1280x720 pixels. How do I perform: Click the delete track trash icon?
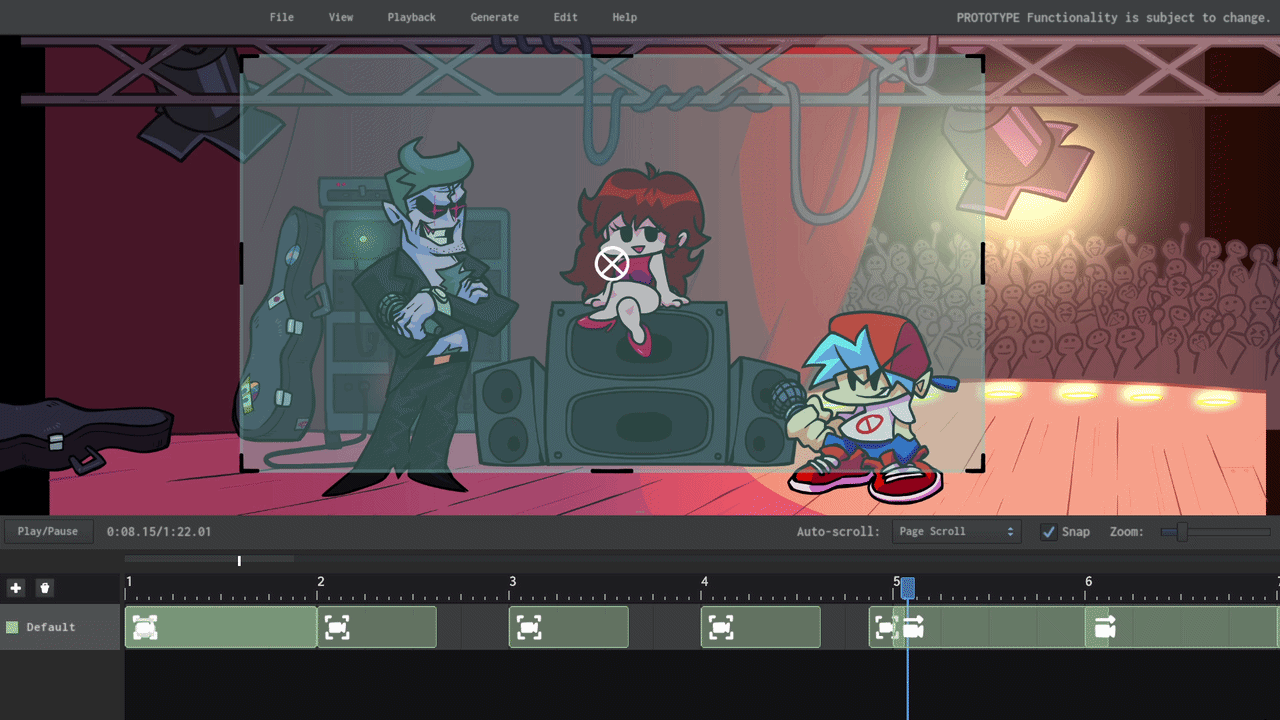tap(44, 588)
